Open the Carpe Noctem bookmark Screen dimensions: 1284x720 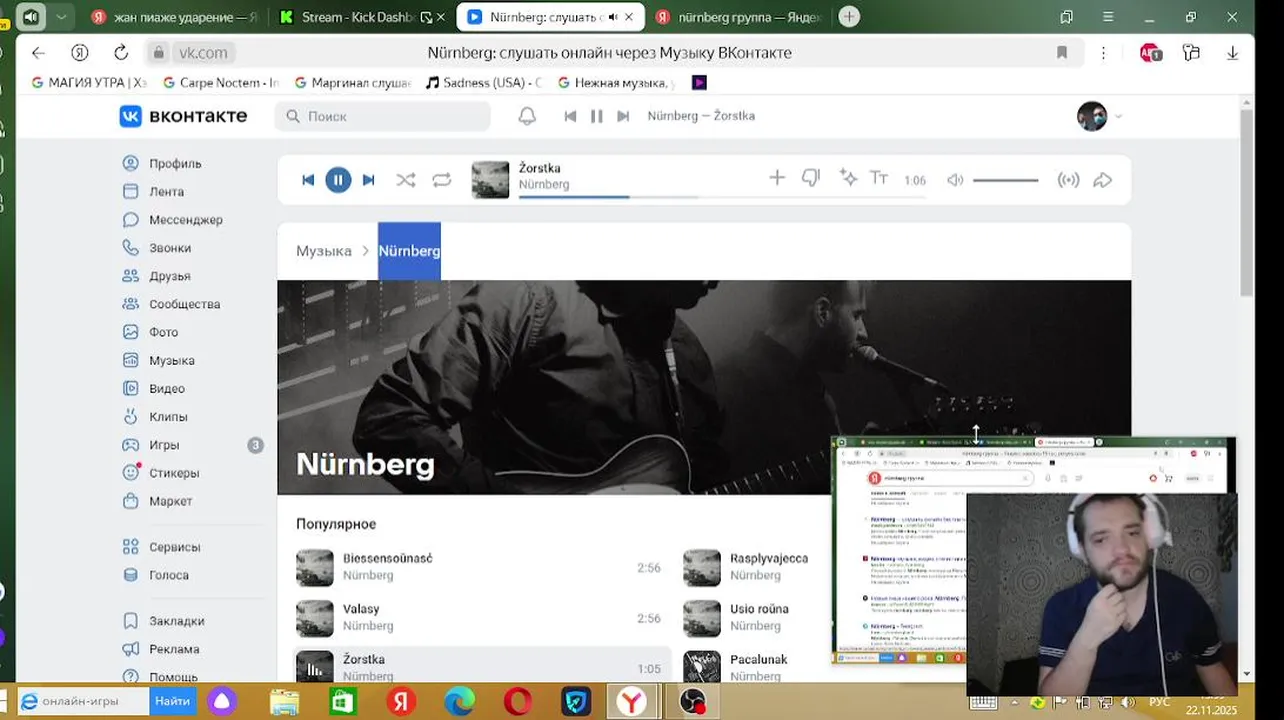tap(220, 83)
